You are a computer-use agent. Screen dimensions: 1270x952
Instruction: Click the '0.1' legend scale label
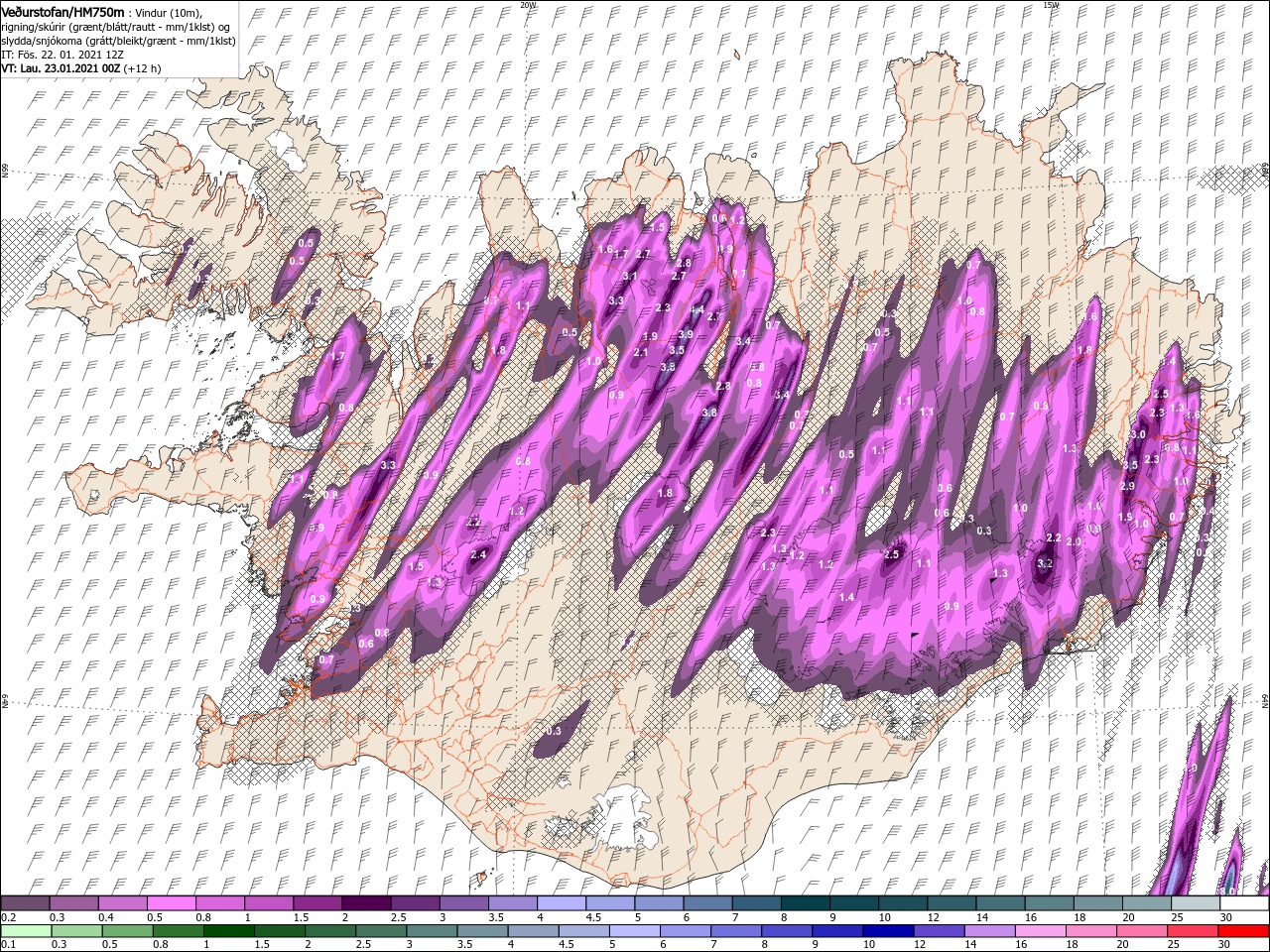click(x=8, y=945)
